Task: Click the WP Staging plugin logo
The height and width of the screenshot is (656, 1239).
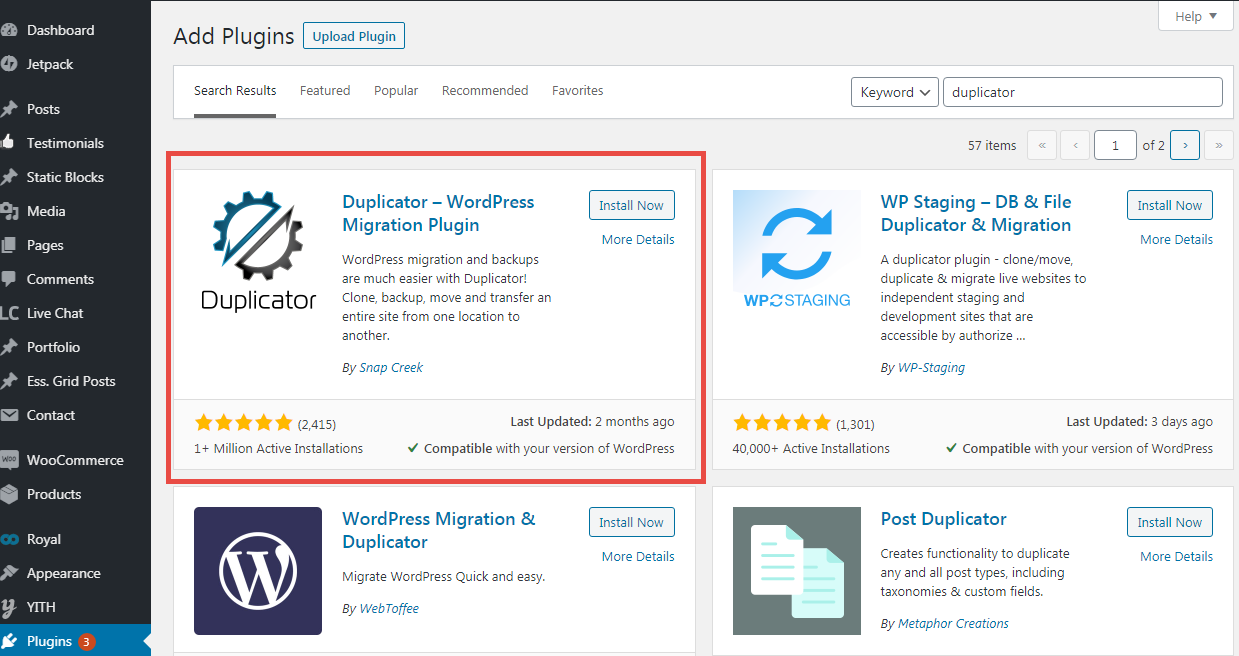Action: click(797, 254)
